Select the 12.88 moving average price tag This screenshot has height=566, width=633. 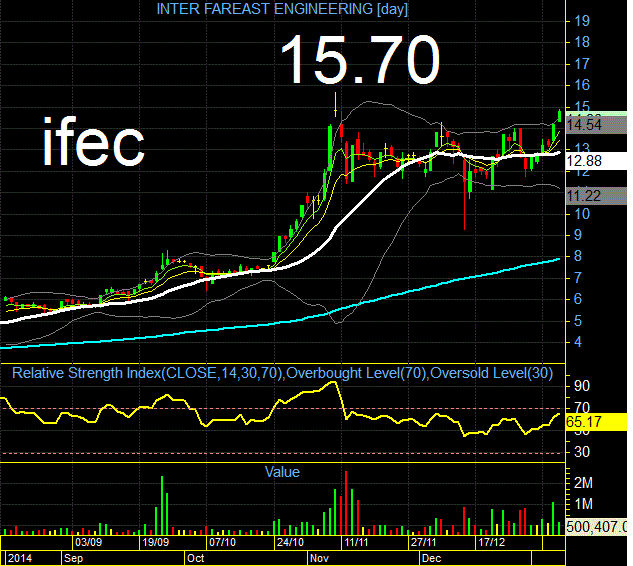[597, 161]
